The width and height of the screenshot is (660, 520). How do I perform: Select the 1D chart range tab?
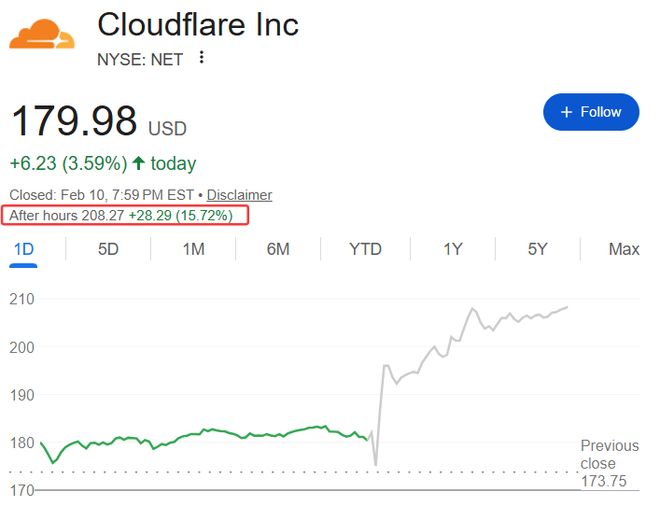point(23,249)
